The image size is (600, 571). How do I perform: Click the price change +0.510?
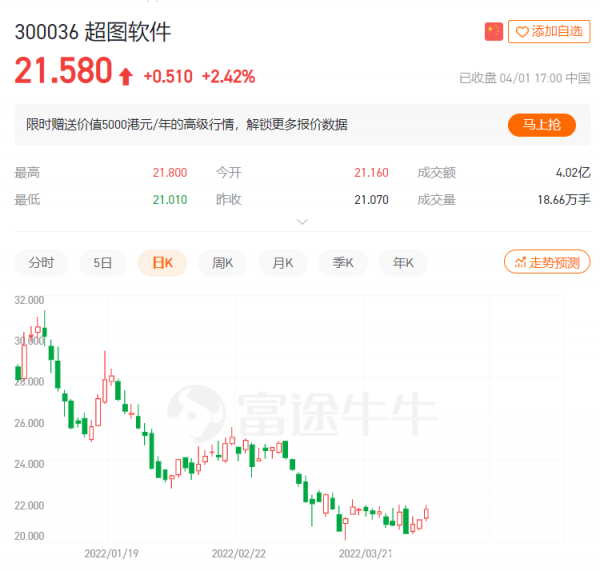[168, 77]
